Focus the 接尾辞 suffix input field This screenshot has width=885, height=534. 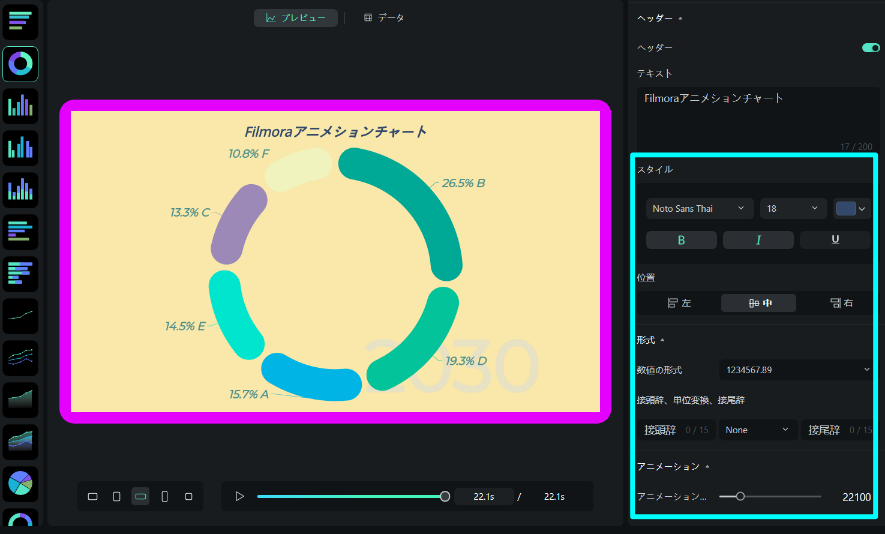[838, 430]
